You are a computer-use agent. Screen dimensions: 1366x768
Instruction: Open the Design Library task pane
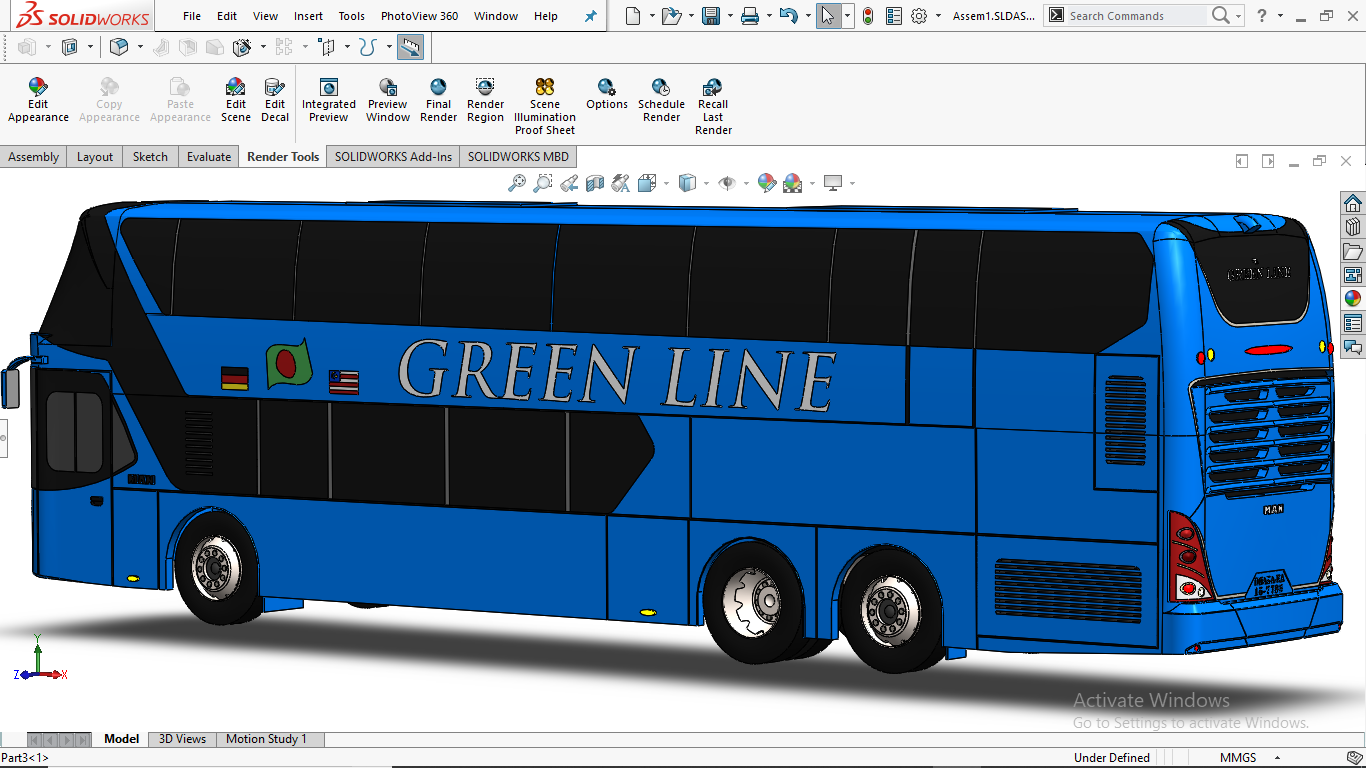tap(1353, 227)
